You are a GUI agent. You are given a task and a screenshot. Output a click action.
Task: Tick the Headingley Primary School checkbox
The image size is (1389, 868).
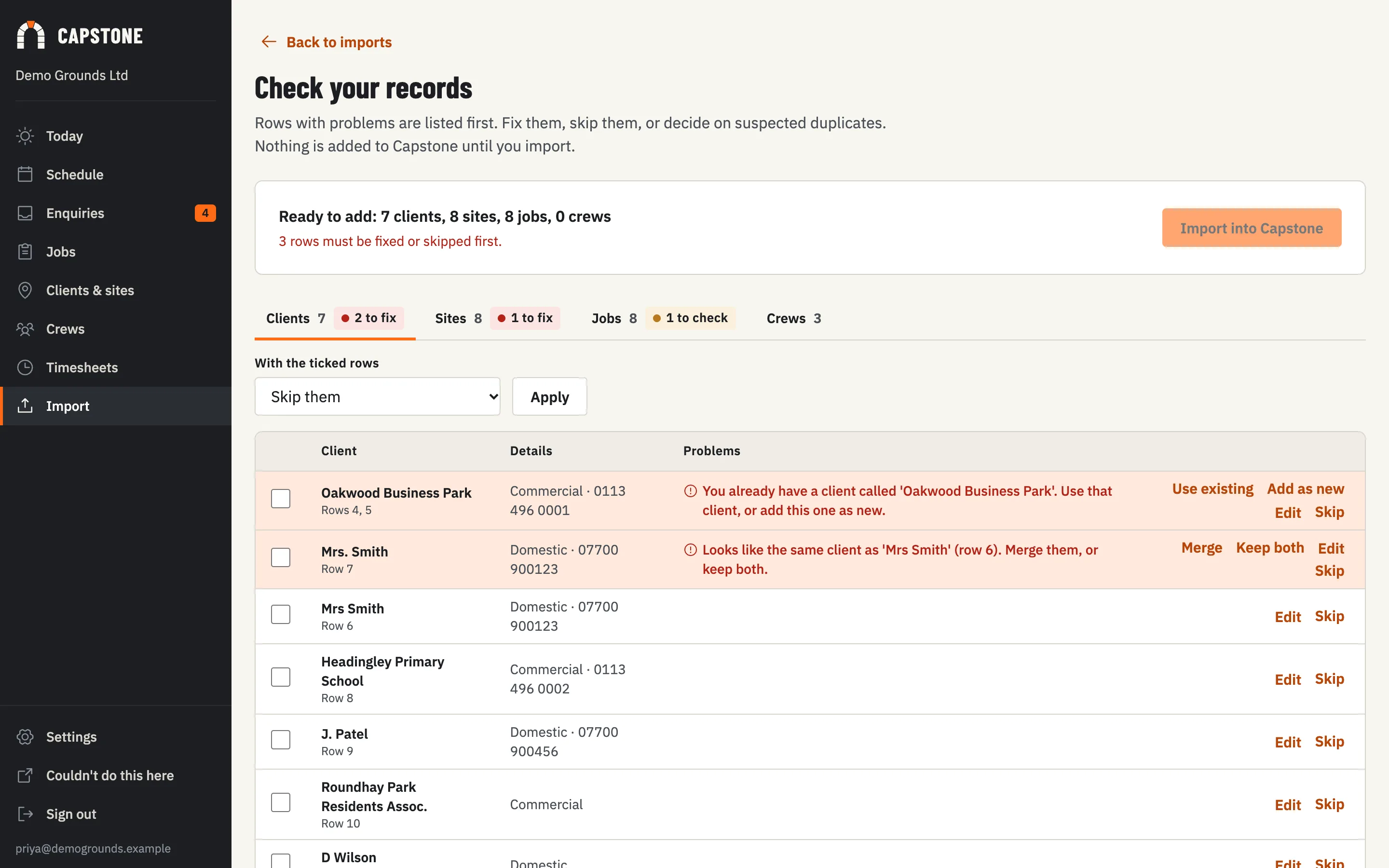point(281,678)
